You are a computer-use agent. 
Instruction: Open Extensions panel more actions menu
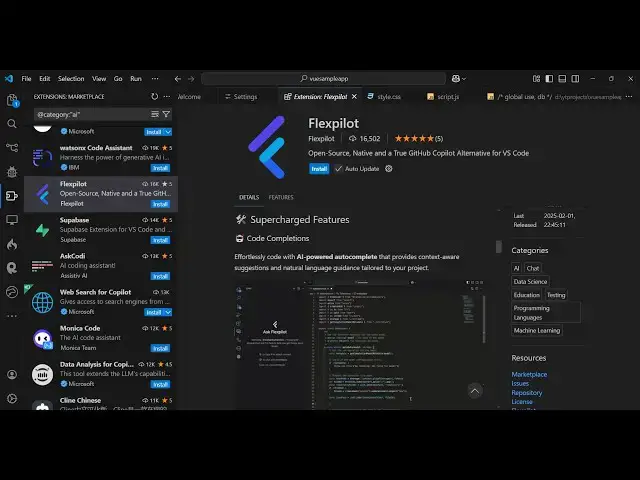[x=167, y=96]
